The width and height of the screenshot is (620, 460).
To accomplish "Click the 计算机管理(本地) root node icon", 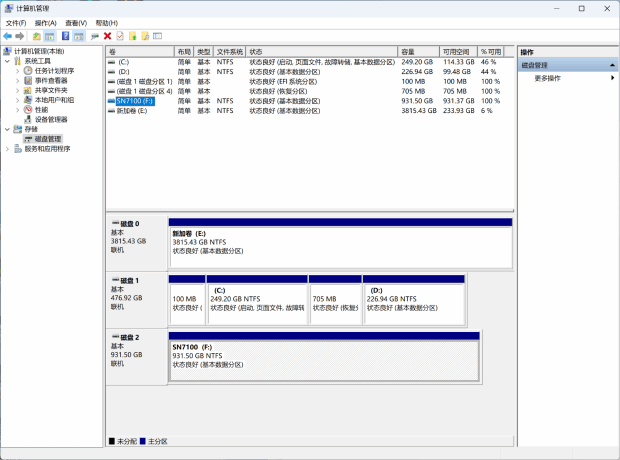I will [x=8, y=51].
